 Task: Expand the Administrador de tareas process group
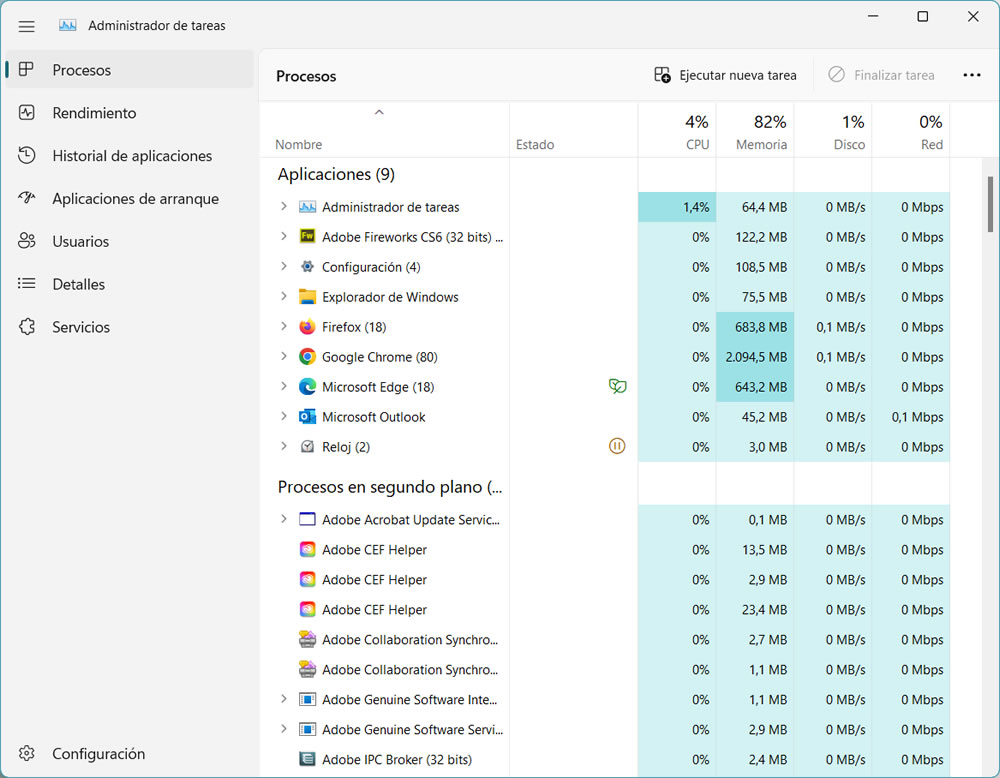pyautogui.click(x=284, y=206)
